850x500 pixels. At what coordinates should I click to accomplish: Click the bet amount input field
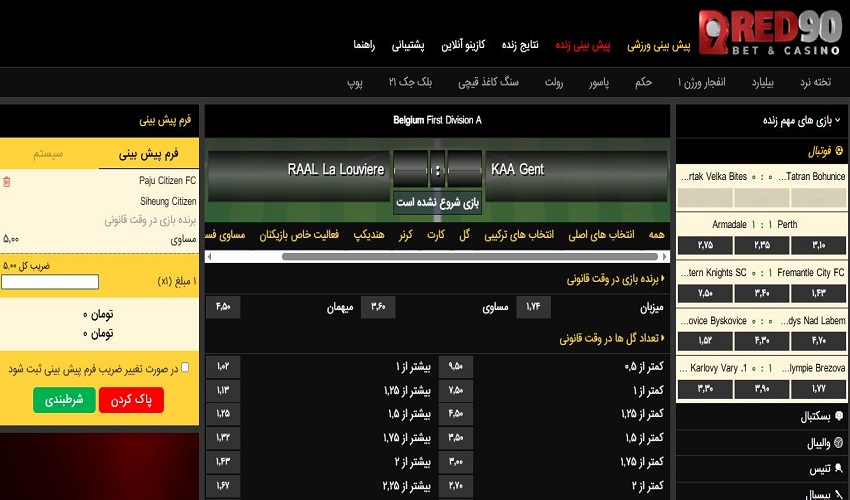[50, 282]
